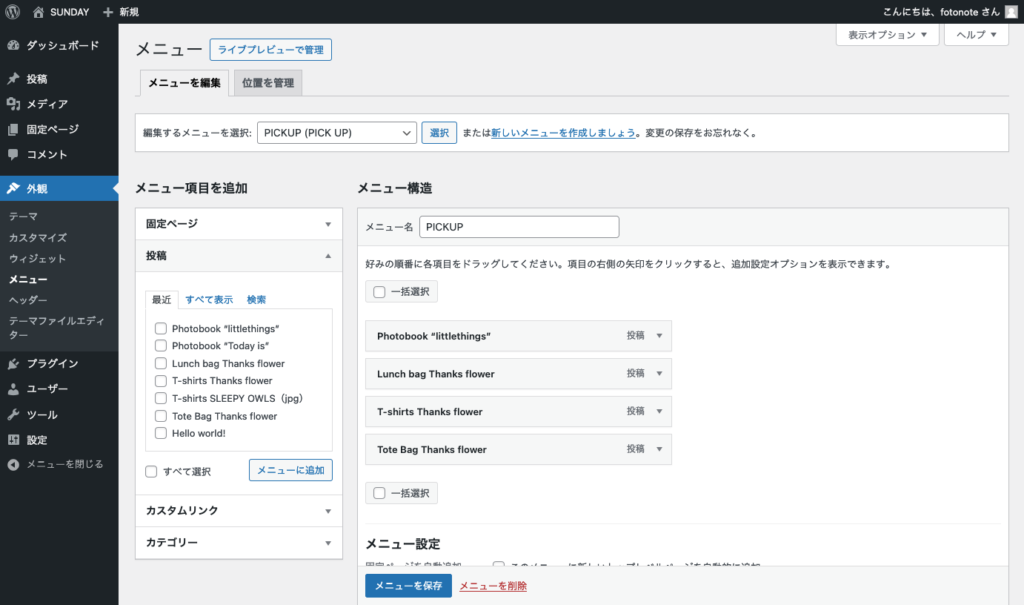
Task: Click the メニューを保存 button
Action: click(408, 586)
